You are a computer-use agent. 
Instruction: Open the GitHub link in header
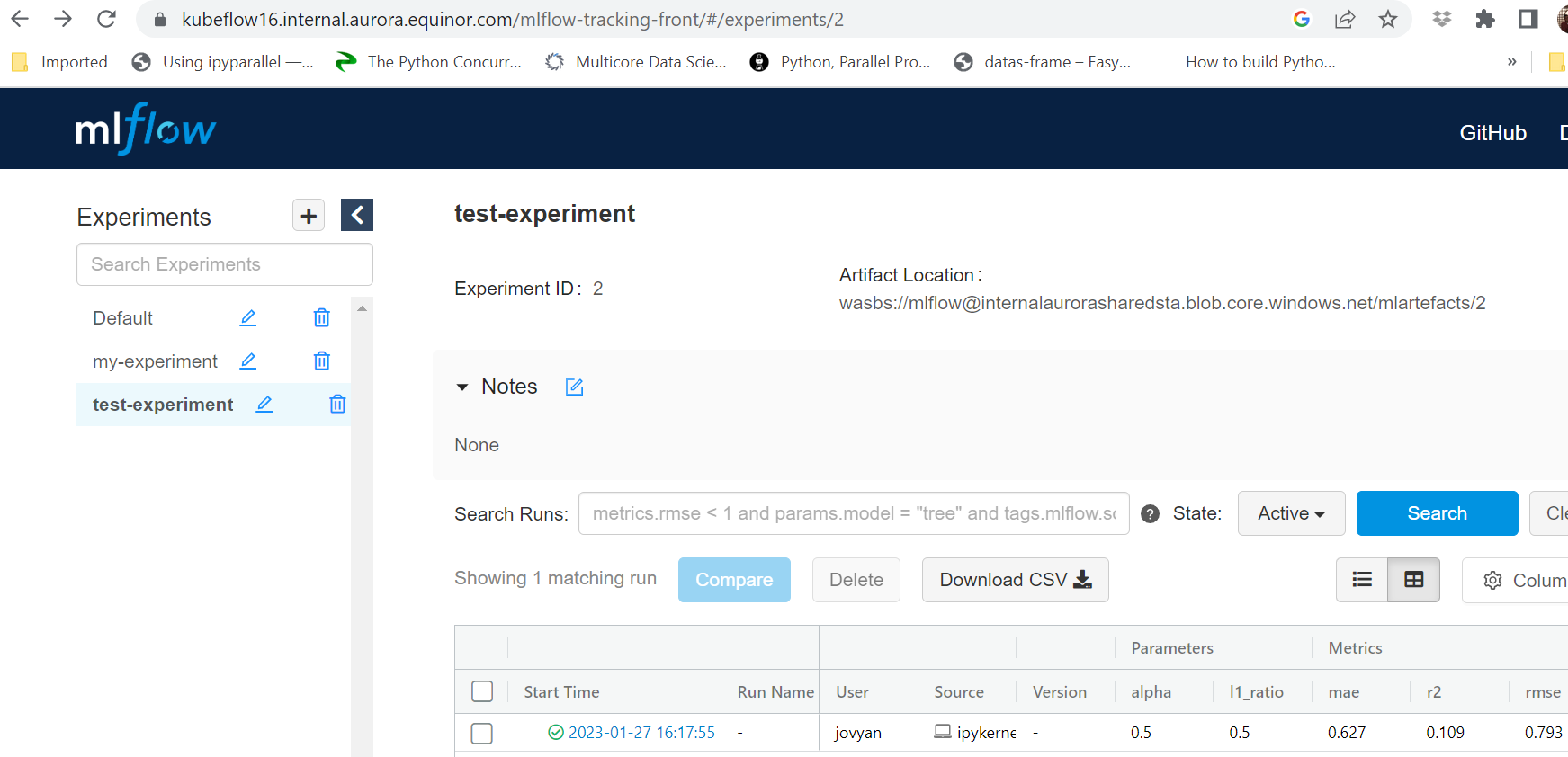(1492, 133)
